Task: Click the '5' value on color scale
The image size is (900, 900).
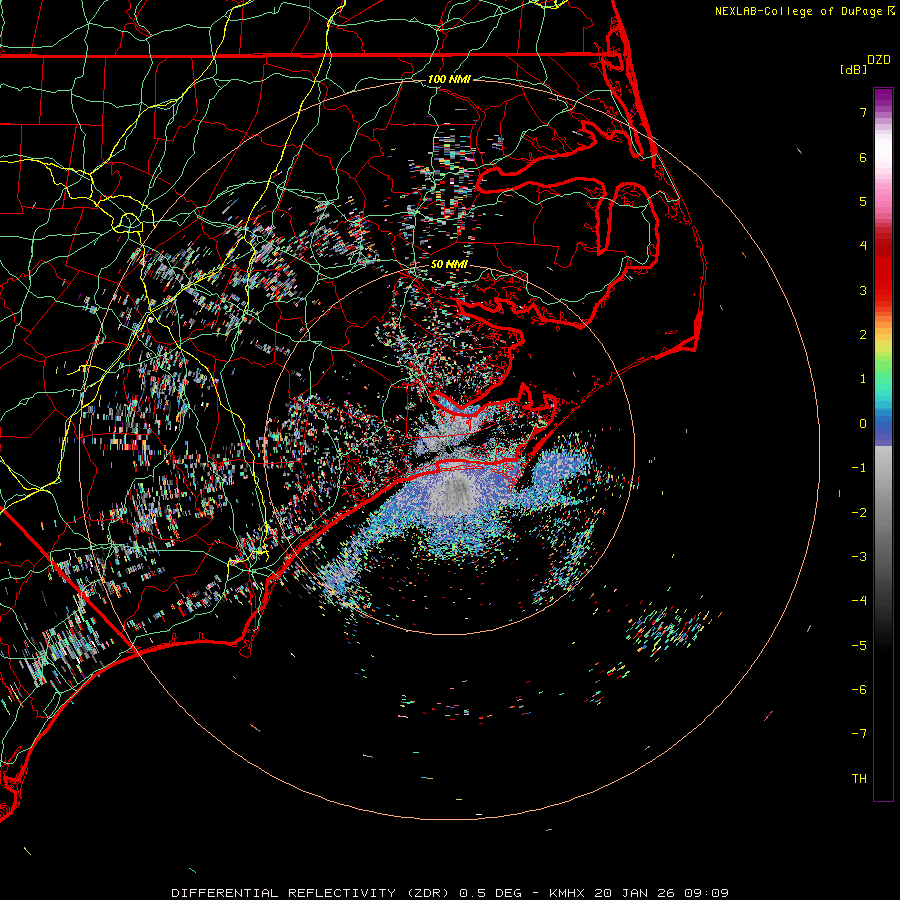Action: 863,201
